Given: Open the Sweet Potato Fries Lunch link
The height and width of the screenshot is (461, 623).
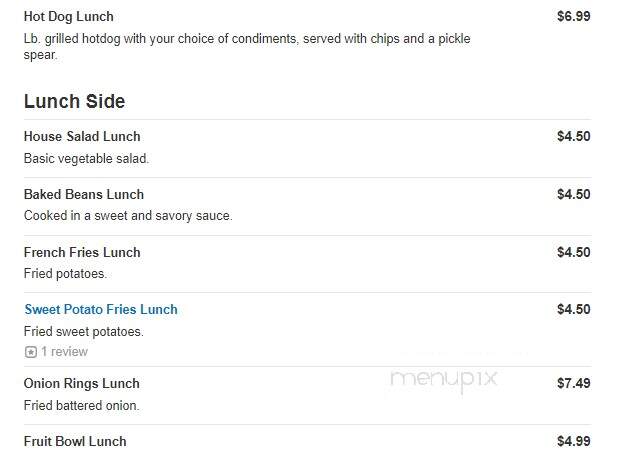Looking at the screenshot, I should click(101, 309).
